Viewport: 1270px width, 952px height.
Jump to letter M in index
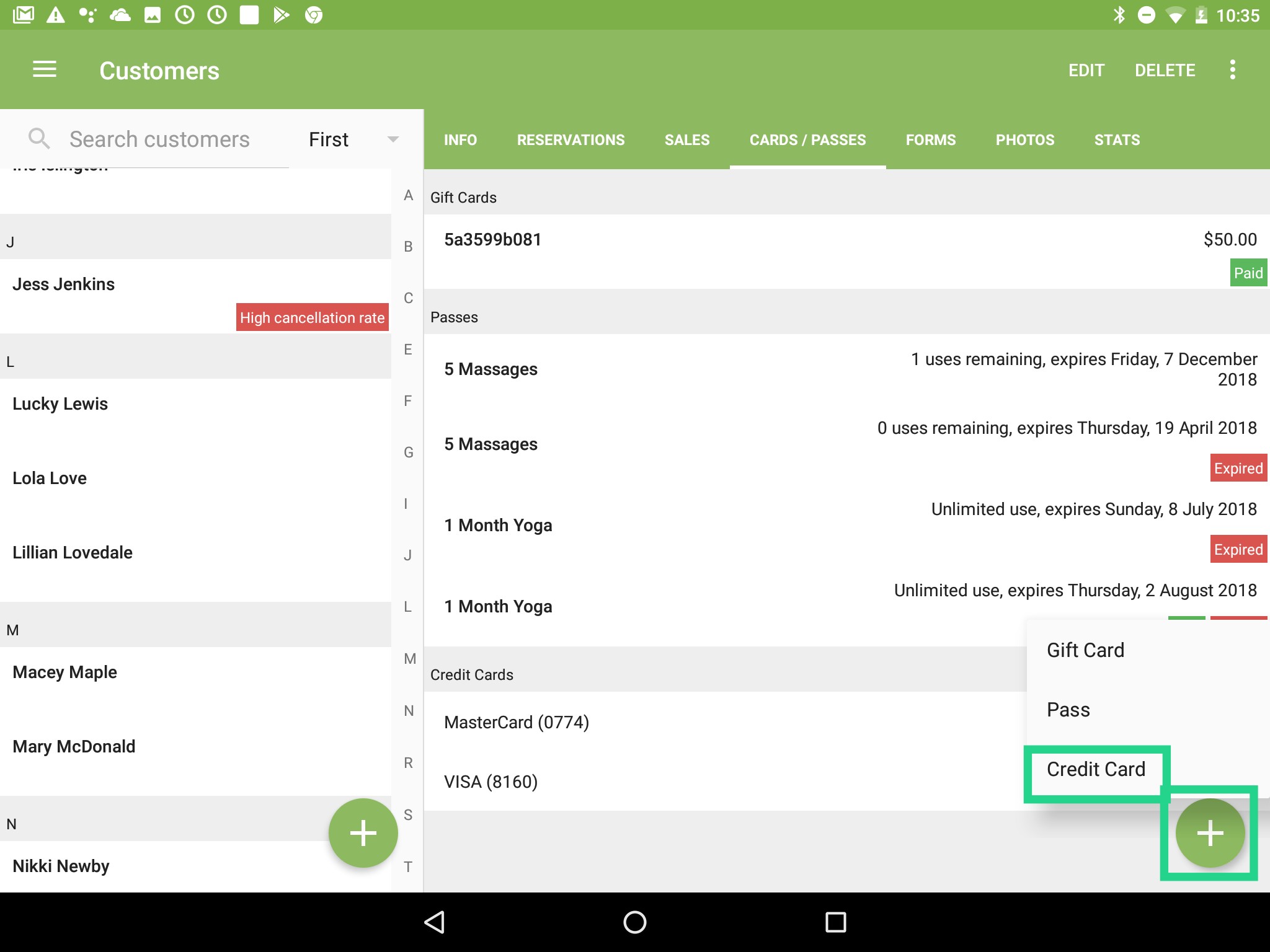[409, 659]
